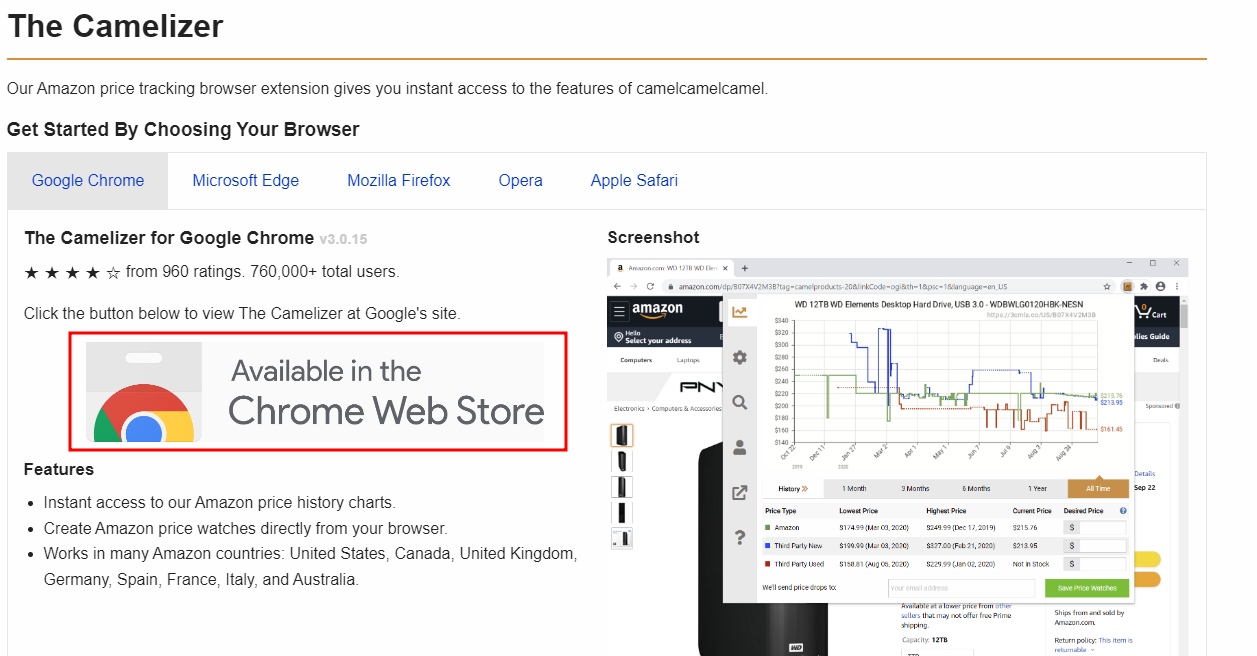
Task: Open the Amazon hamburger menu icon
Action: 620,310
